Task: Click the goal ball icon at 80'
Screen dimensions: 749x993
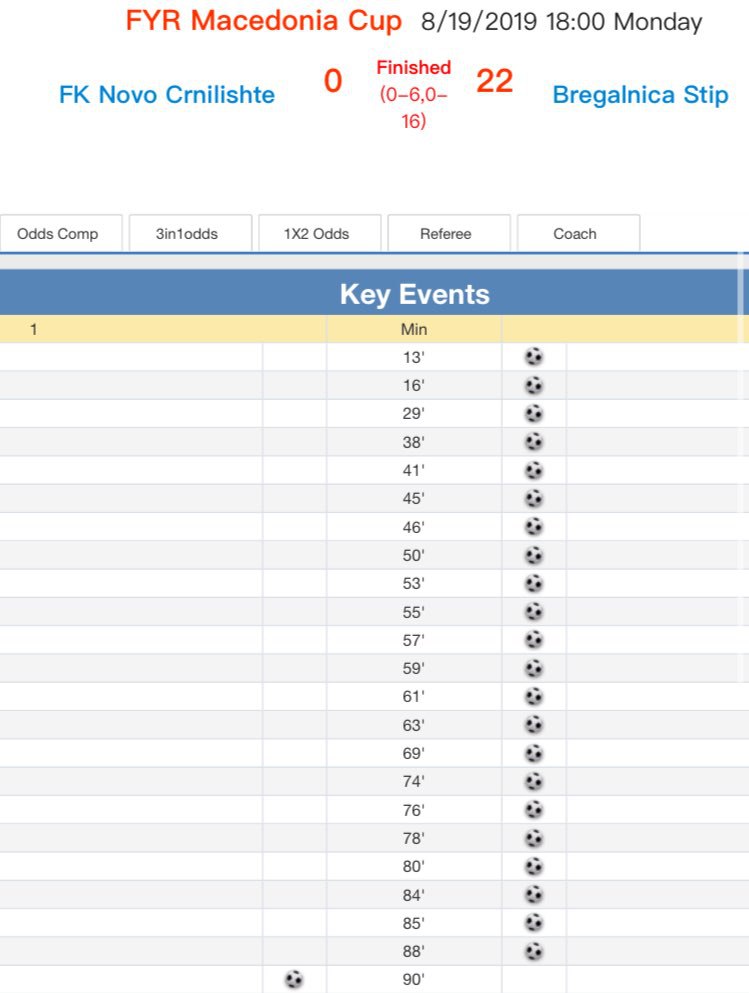Action: point(534,866)
